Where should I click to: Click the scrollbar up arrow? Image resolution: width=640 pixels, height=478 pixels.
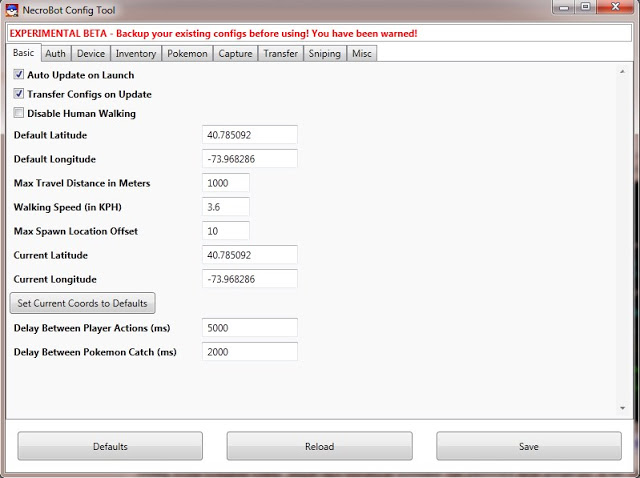pyautogui.click(x=622, y=71)
